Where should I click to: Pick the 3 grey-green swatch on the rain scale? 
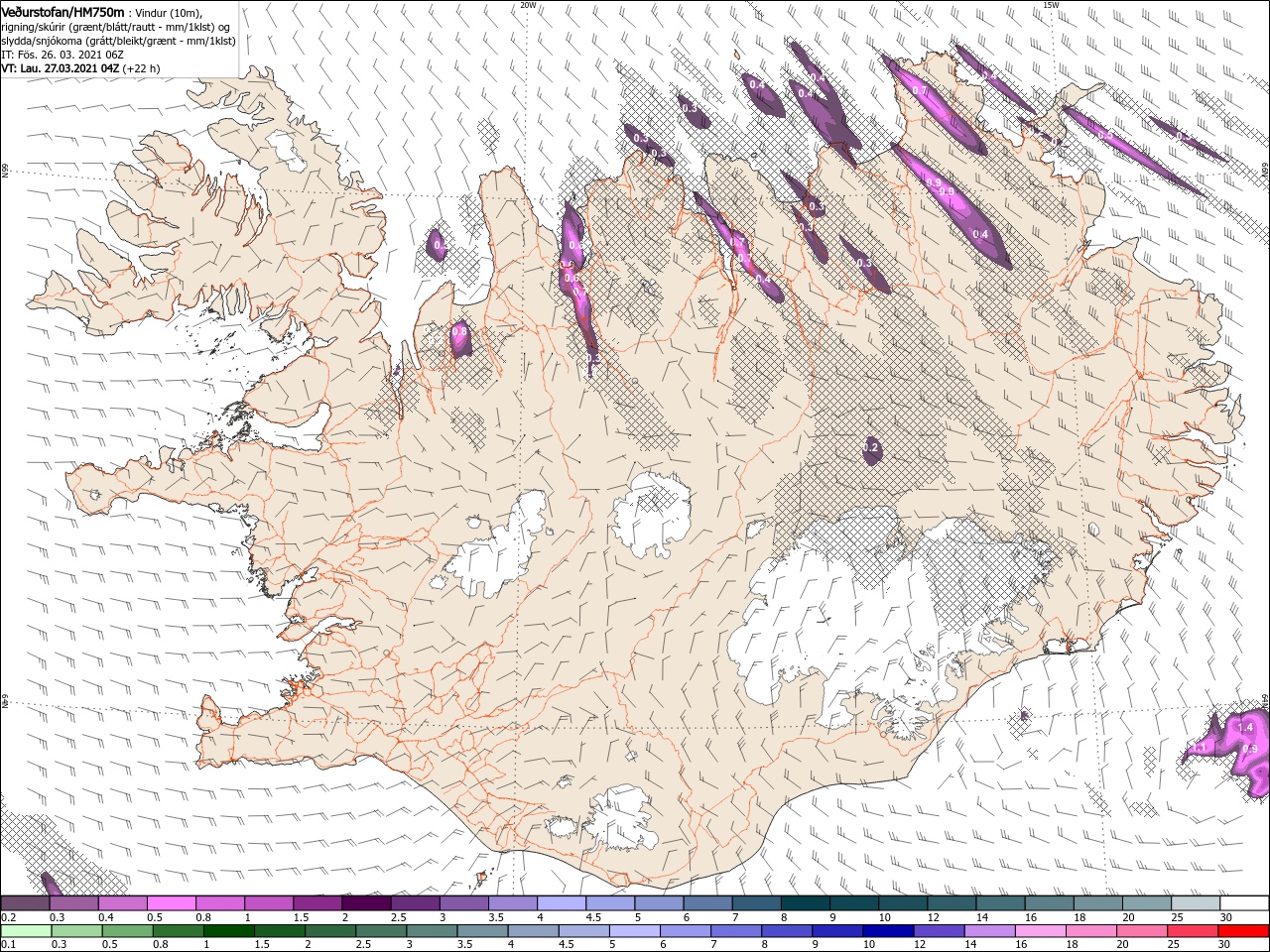pos(432,931)
